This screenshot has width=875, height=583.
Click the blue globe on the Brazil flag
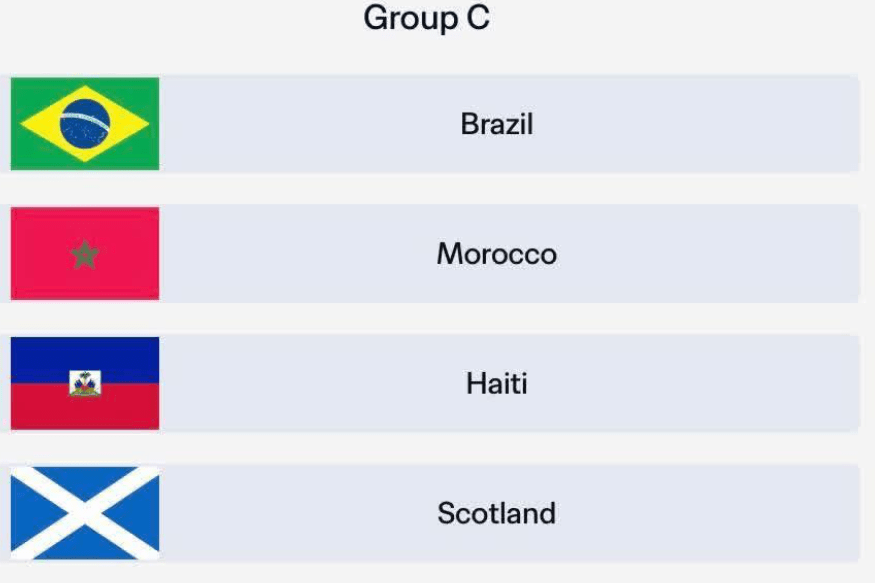click(83, 123)
